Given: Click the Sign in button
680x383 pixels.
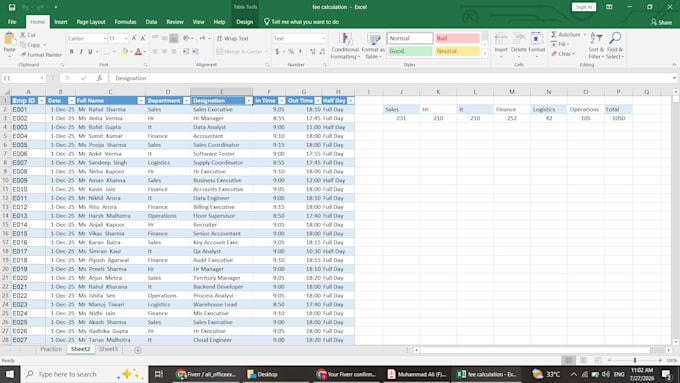Looking at the screenshot, I should [x=584, y=7].
